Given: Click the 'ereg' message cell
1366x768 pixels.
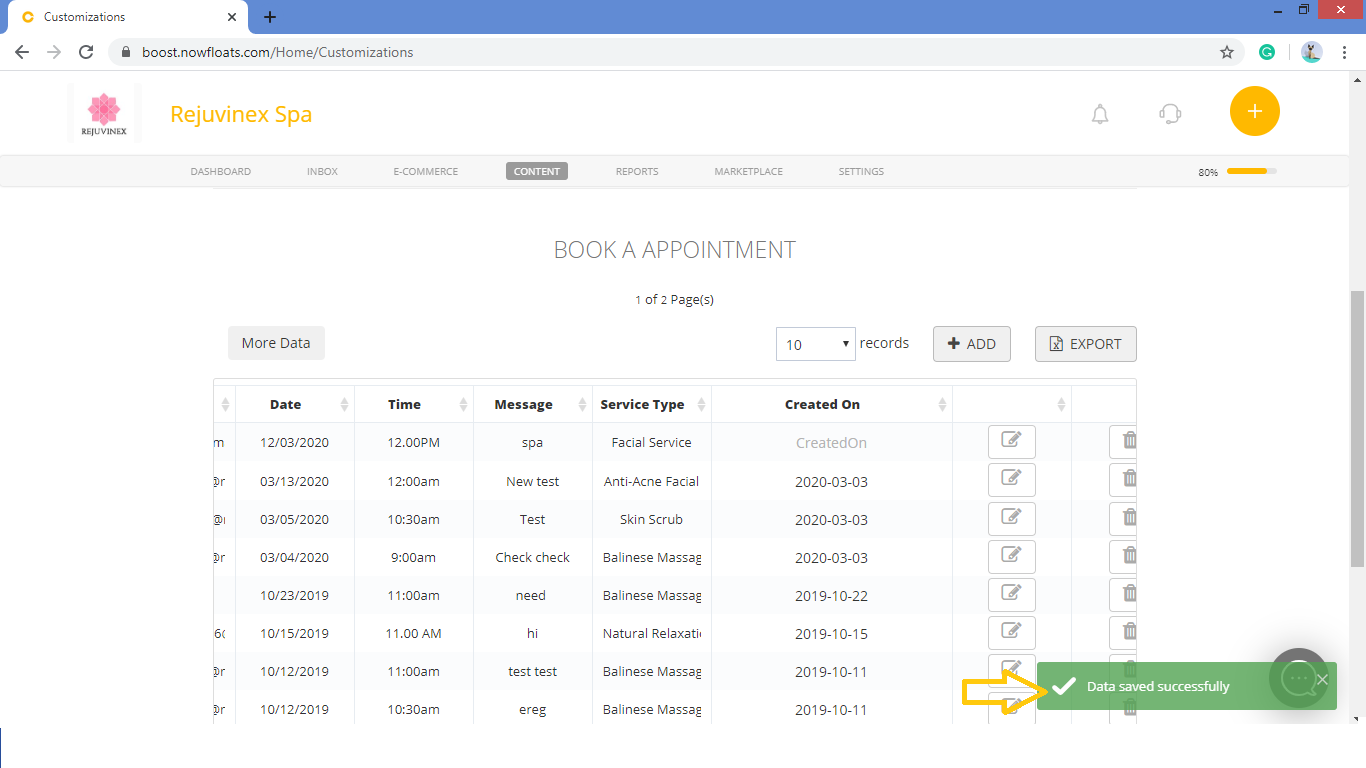Looking at the screenshot, I should click(x=533, y=709).
